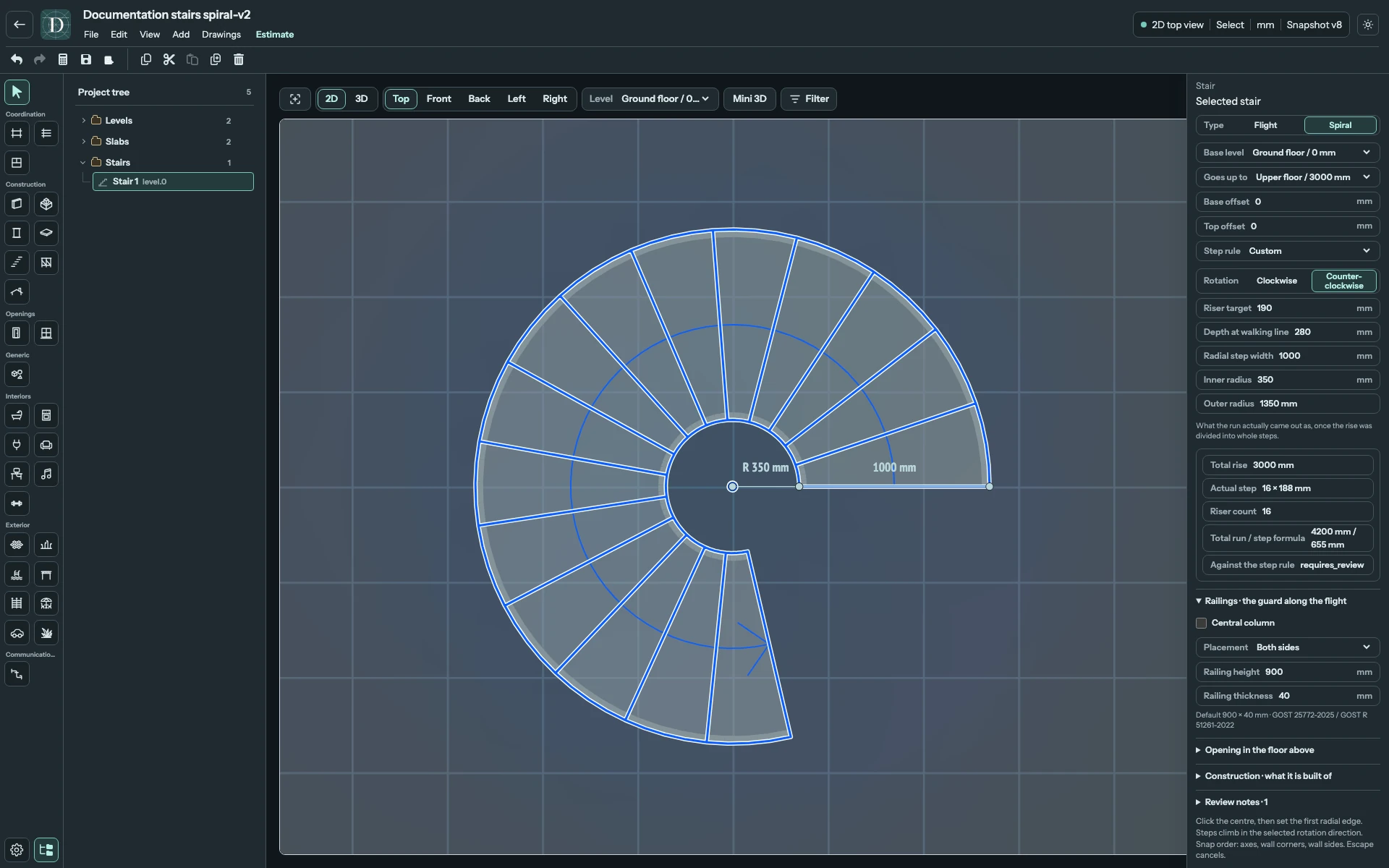Open the Goes up to dropdown

point(1287,177)
